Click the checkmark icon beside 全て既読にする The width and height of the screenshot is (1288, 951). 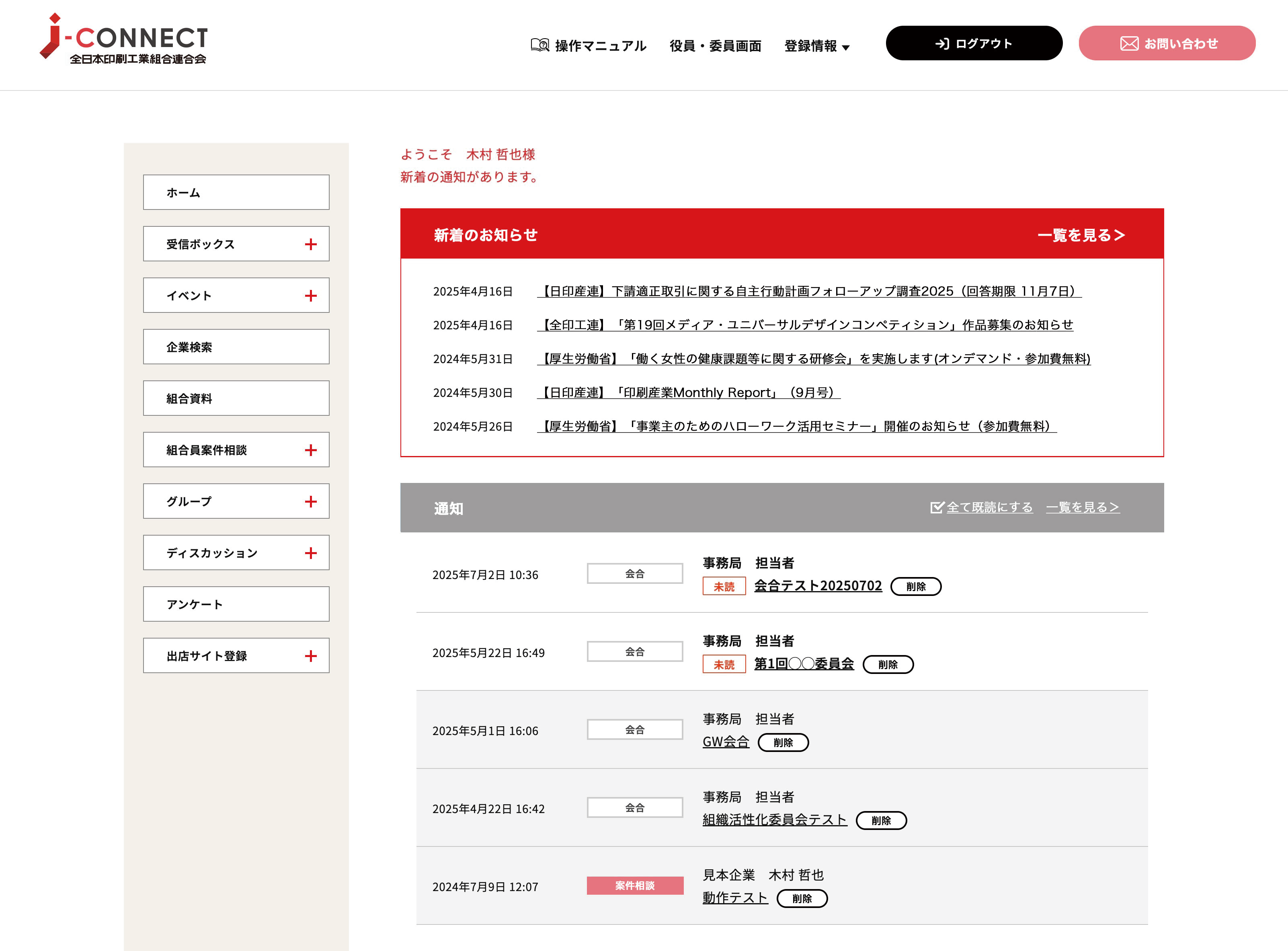click(937, 507)
